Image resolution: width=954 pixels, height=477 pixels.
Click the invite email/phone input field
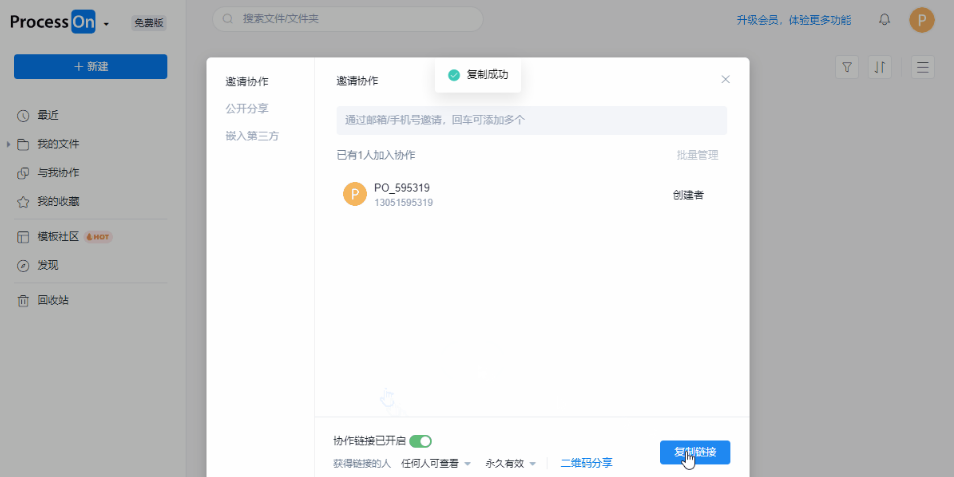(x=531, y=120)
